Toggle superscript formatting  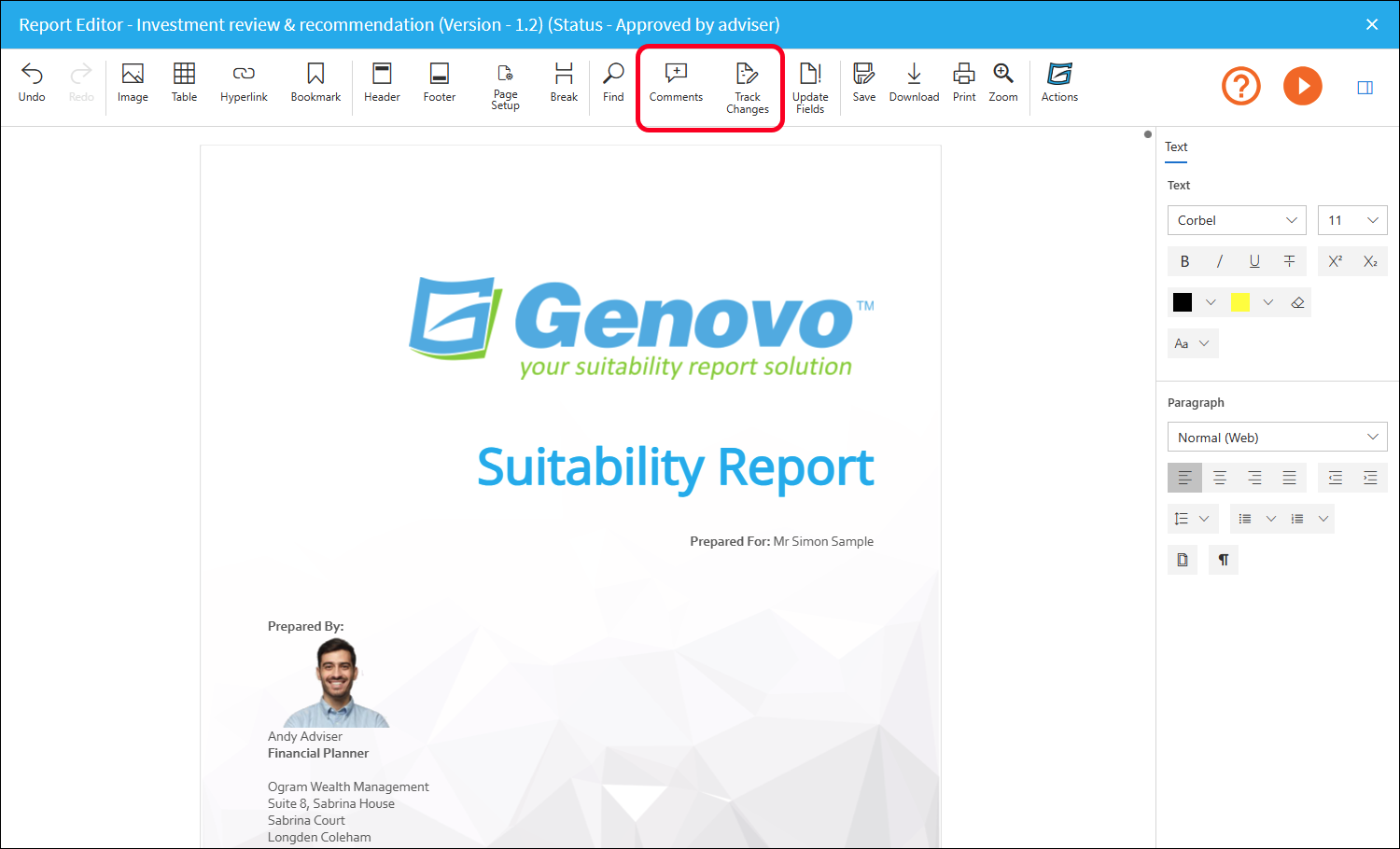tap(1336, 261)
